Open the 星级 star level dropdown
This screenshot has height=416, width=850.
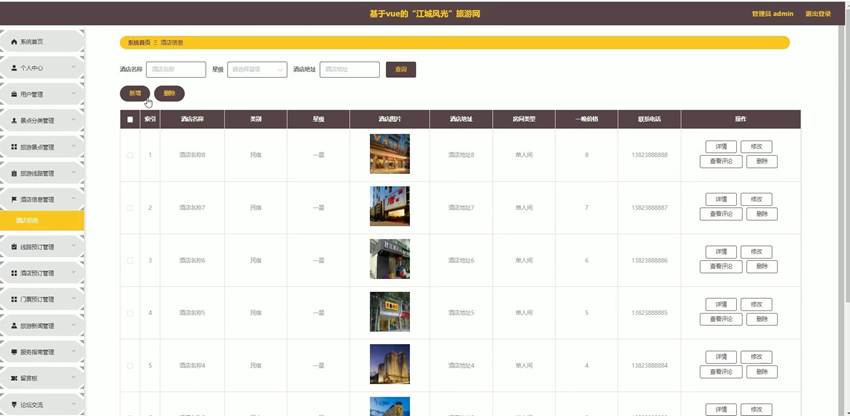(x=257, y=69)
